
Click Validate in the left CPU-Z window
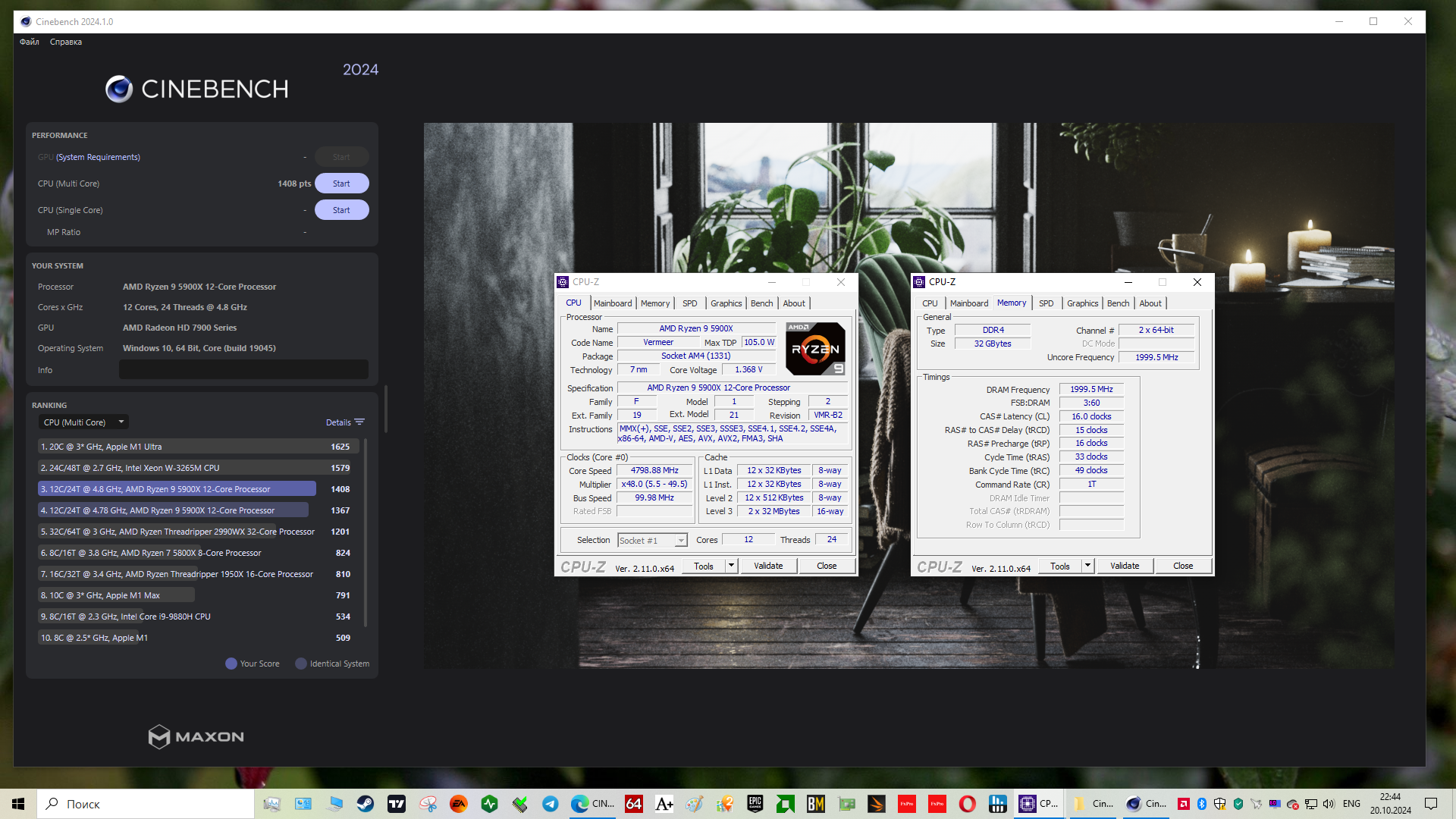click(768, 566)
